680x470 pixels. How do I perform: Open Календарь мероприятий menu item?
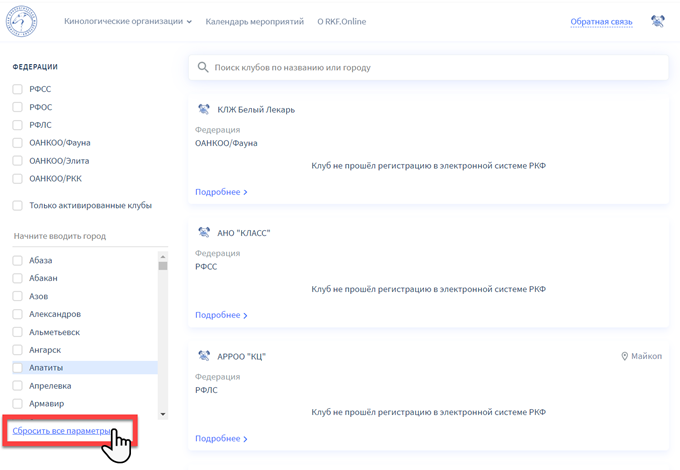pyautogui.click(x=254, y=21)
